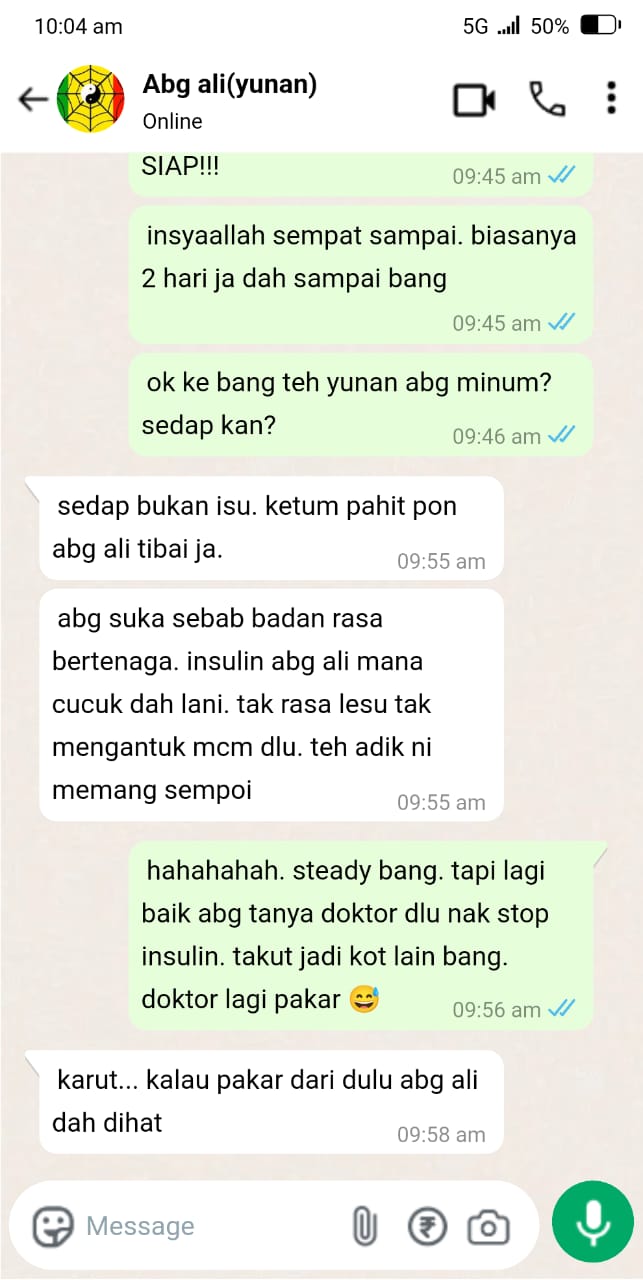Tap the message starting "hahahahah. steady bang"
This screenshot has height=1280, width=643.
coord(361,935)
